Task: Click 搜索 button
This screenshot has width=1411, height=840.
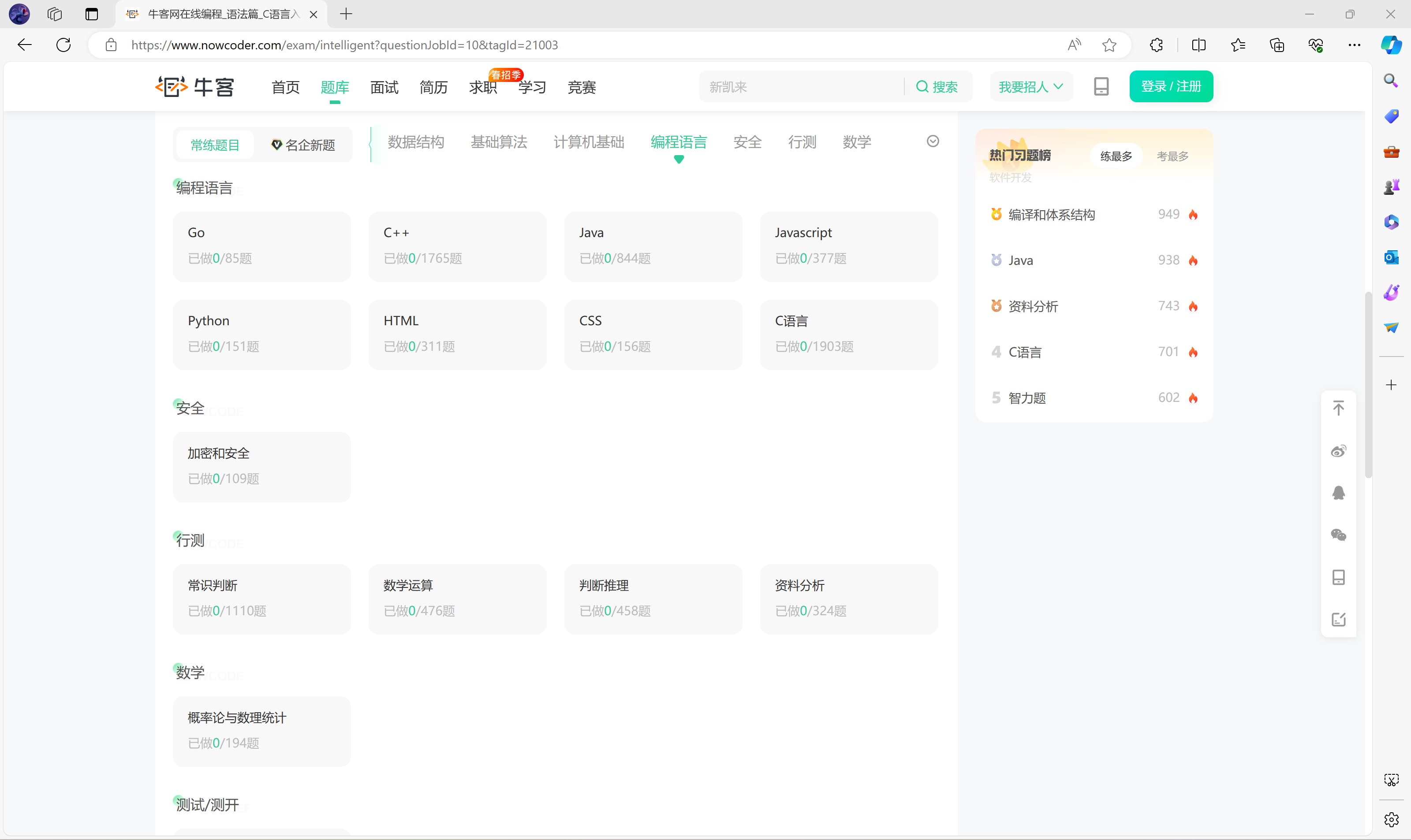Action: [937, 87]
